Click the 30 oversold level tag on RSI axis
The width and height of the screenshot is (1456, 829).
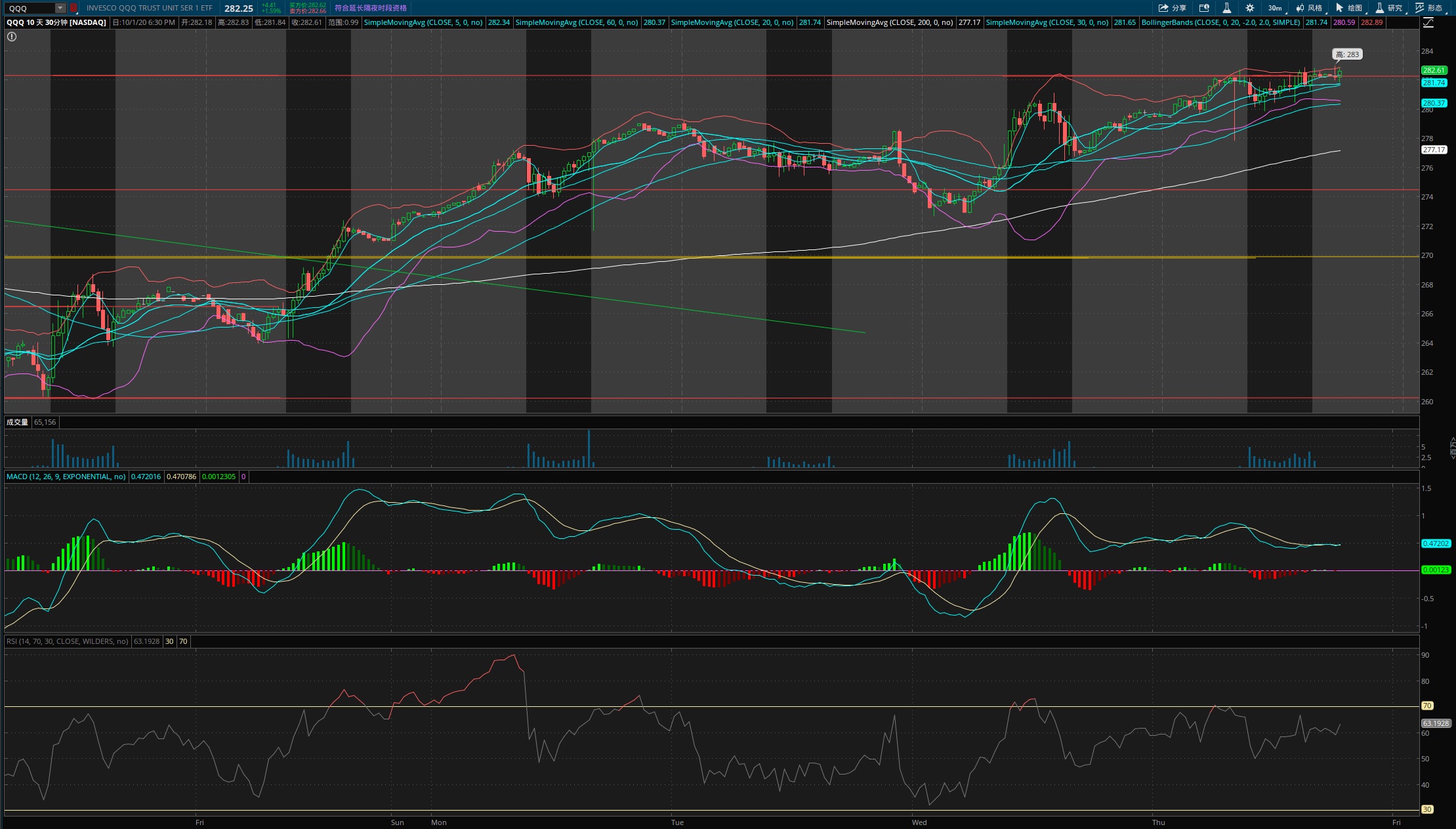coord(1426,809)
